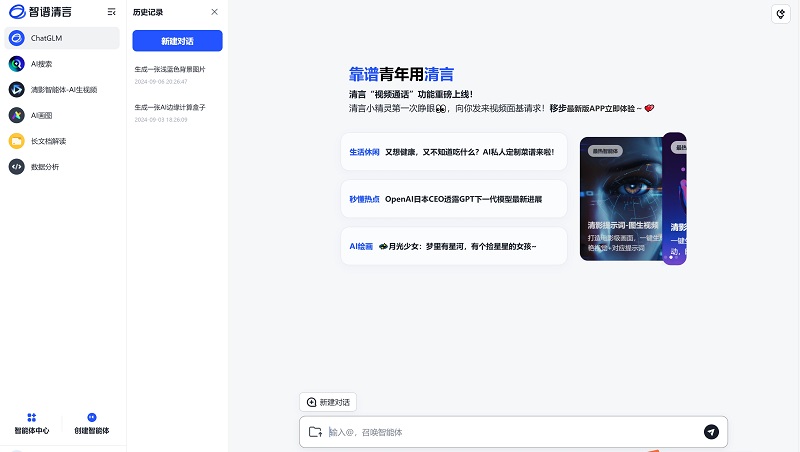
Task: Click the 智谱清言 logo
Action: tap(40, 12)
